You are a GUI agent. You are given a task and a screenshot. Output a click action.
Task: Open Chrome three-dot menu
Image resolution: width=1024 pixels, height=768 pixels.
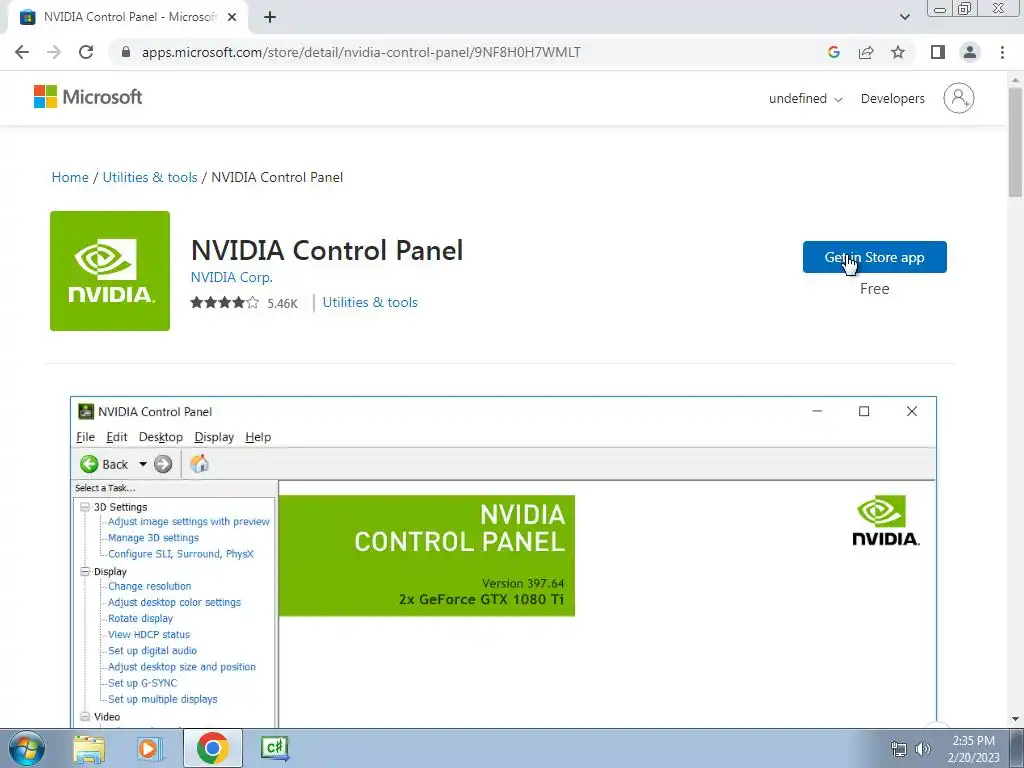click(1002, 52)
